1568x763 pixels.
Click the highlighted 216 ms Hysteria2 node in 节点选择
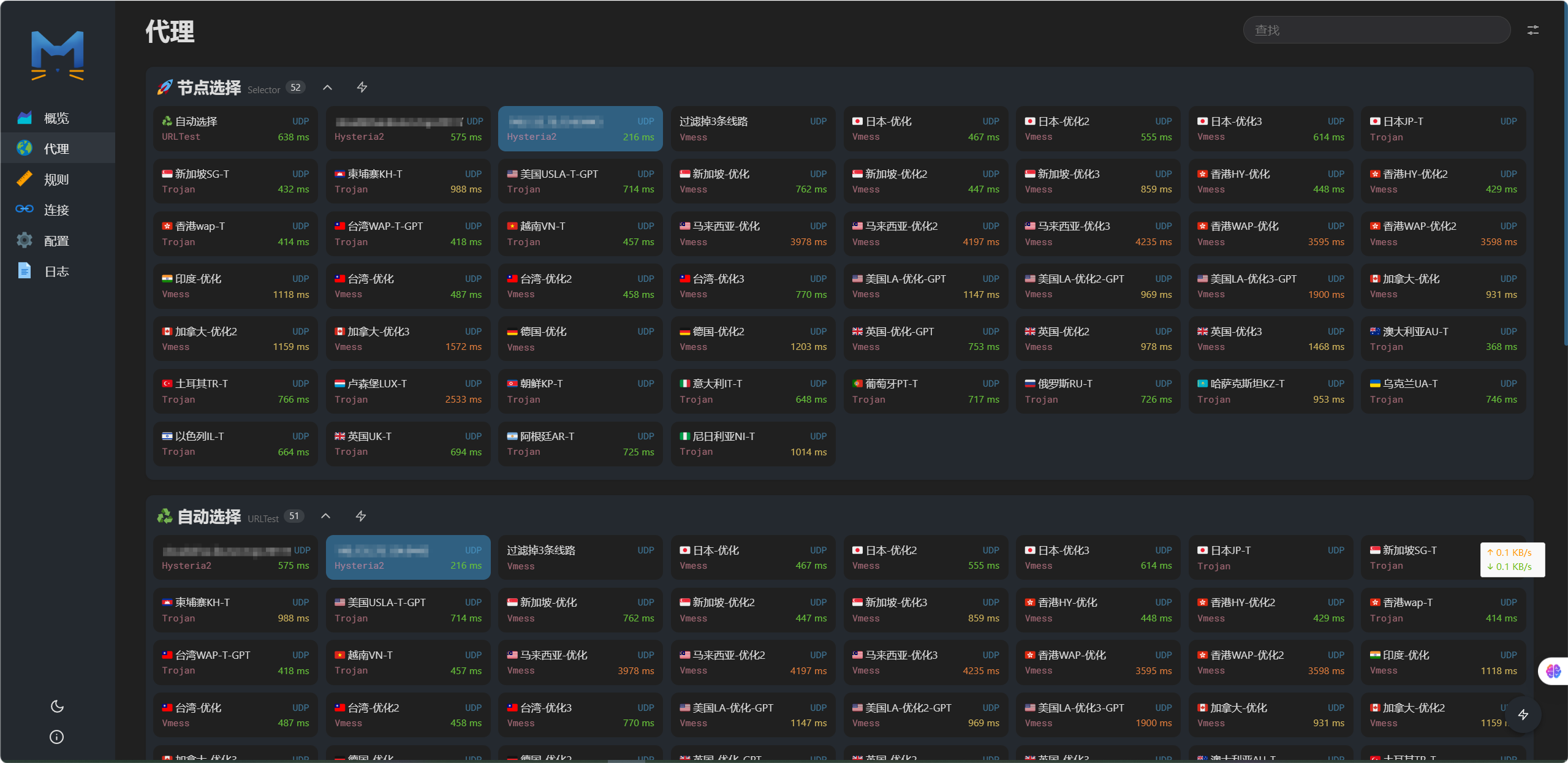click(x=580, y=129)
